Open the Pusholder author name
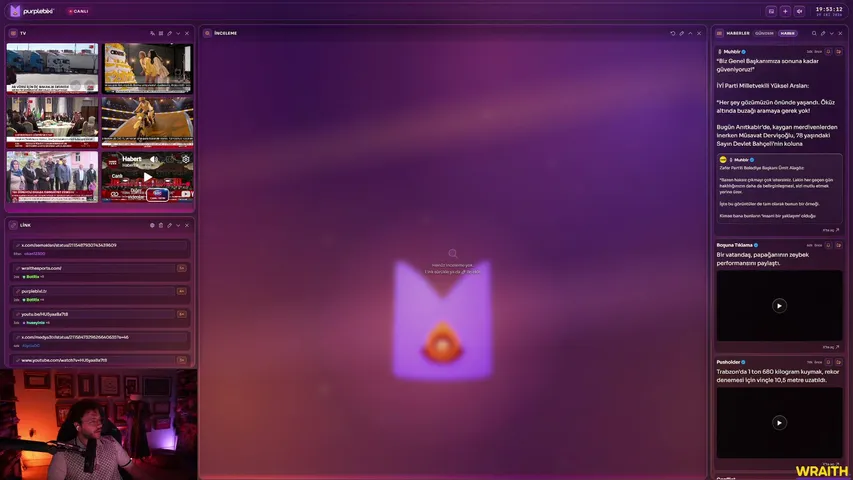The height and width of the screenshot is (480, 853). (728, 362)
